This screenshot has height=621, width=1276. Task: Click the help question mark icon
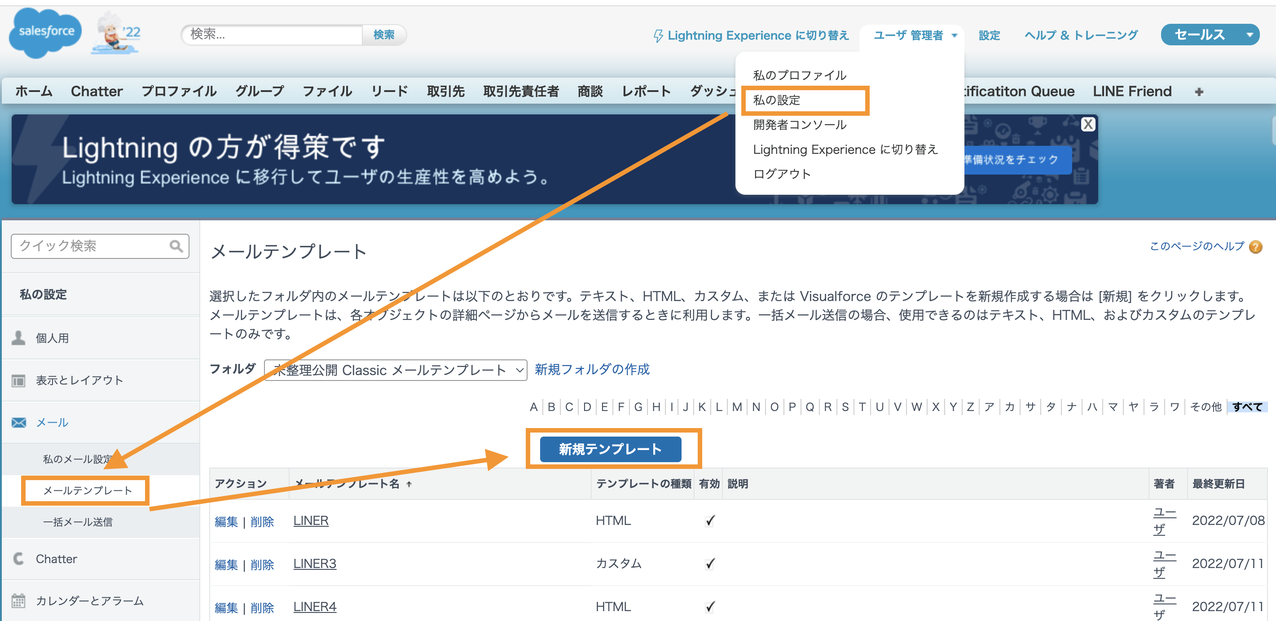tap(1256, 247)
